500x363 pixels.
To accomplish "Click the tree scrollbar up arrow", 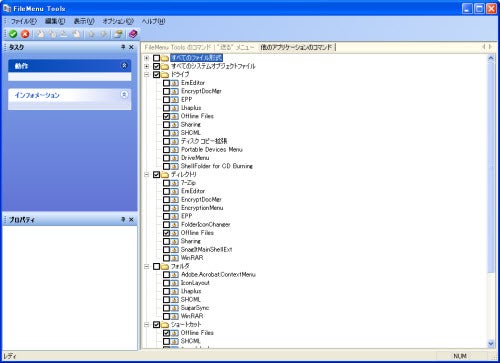I will 491,58.
